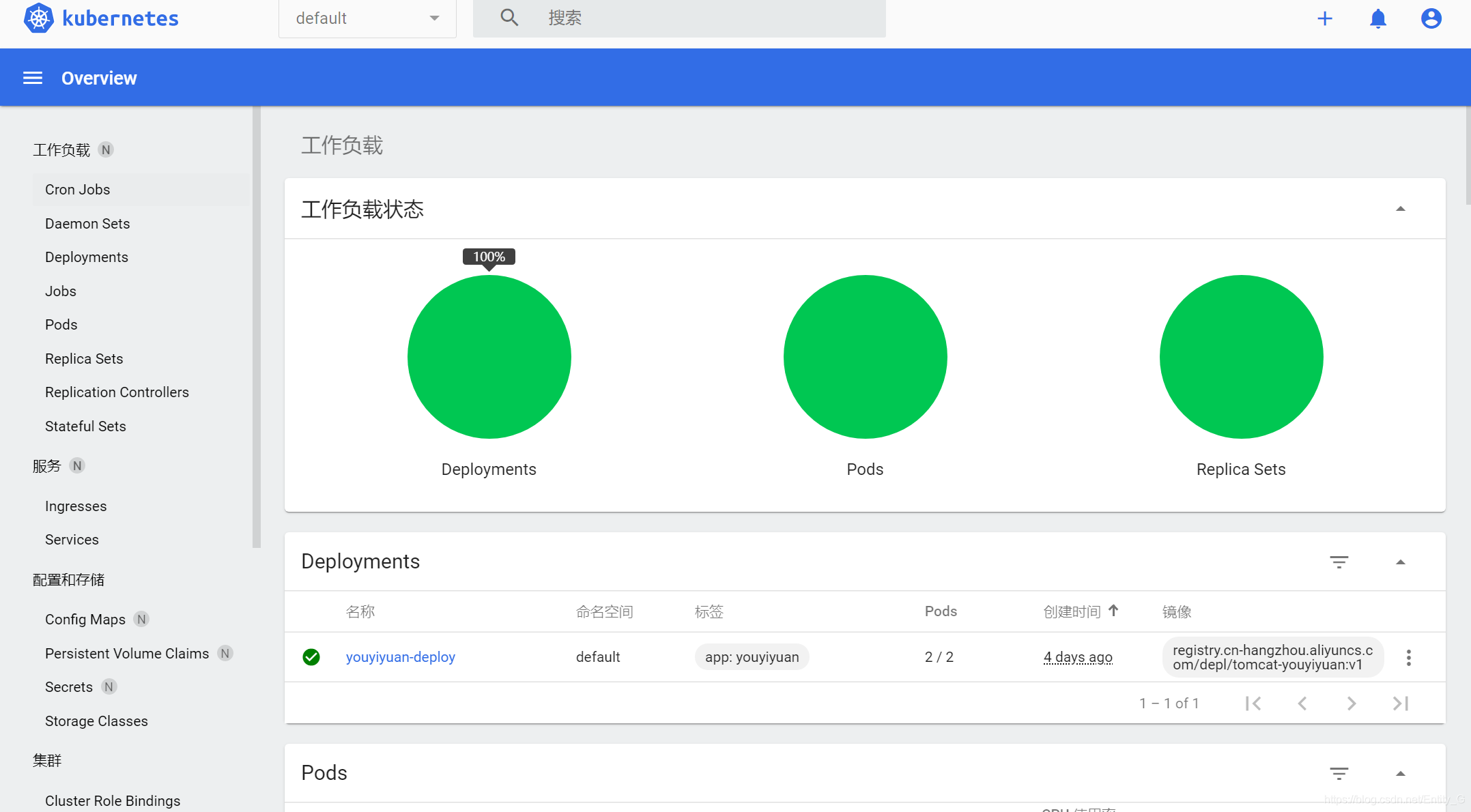This screenshot has width=1471, height=812.
Task: Open the youyiyuan-deploy deployment link
Action: [x=400, y=657]
